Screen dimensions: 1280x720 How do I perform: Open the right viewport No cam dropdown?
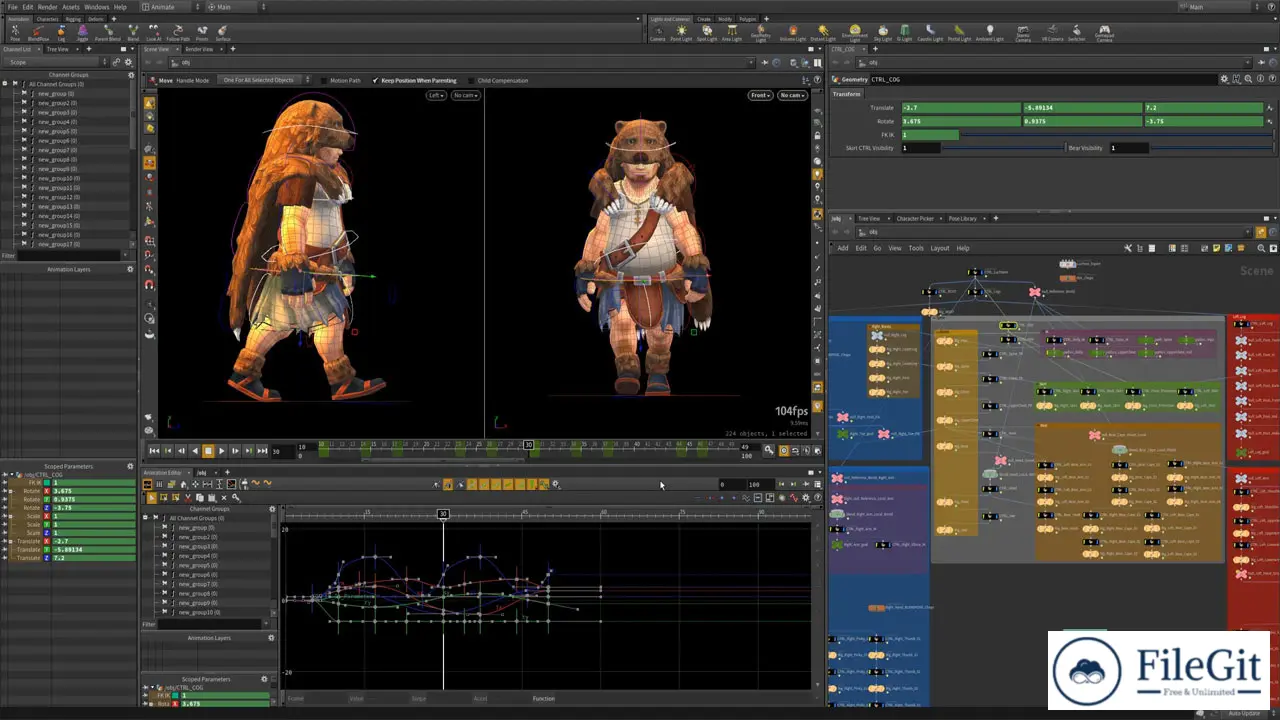[x=793, y=95]
